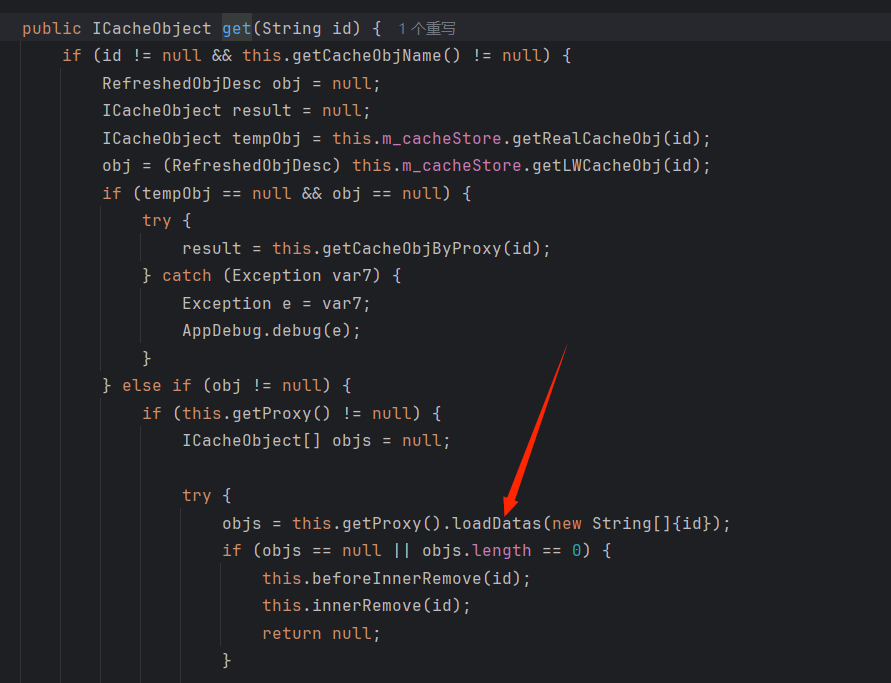Viewport: 891px width, 683px height.
Task: Click m_cacheStore field on the tempObj line
Action: tap(442, 139)
